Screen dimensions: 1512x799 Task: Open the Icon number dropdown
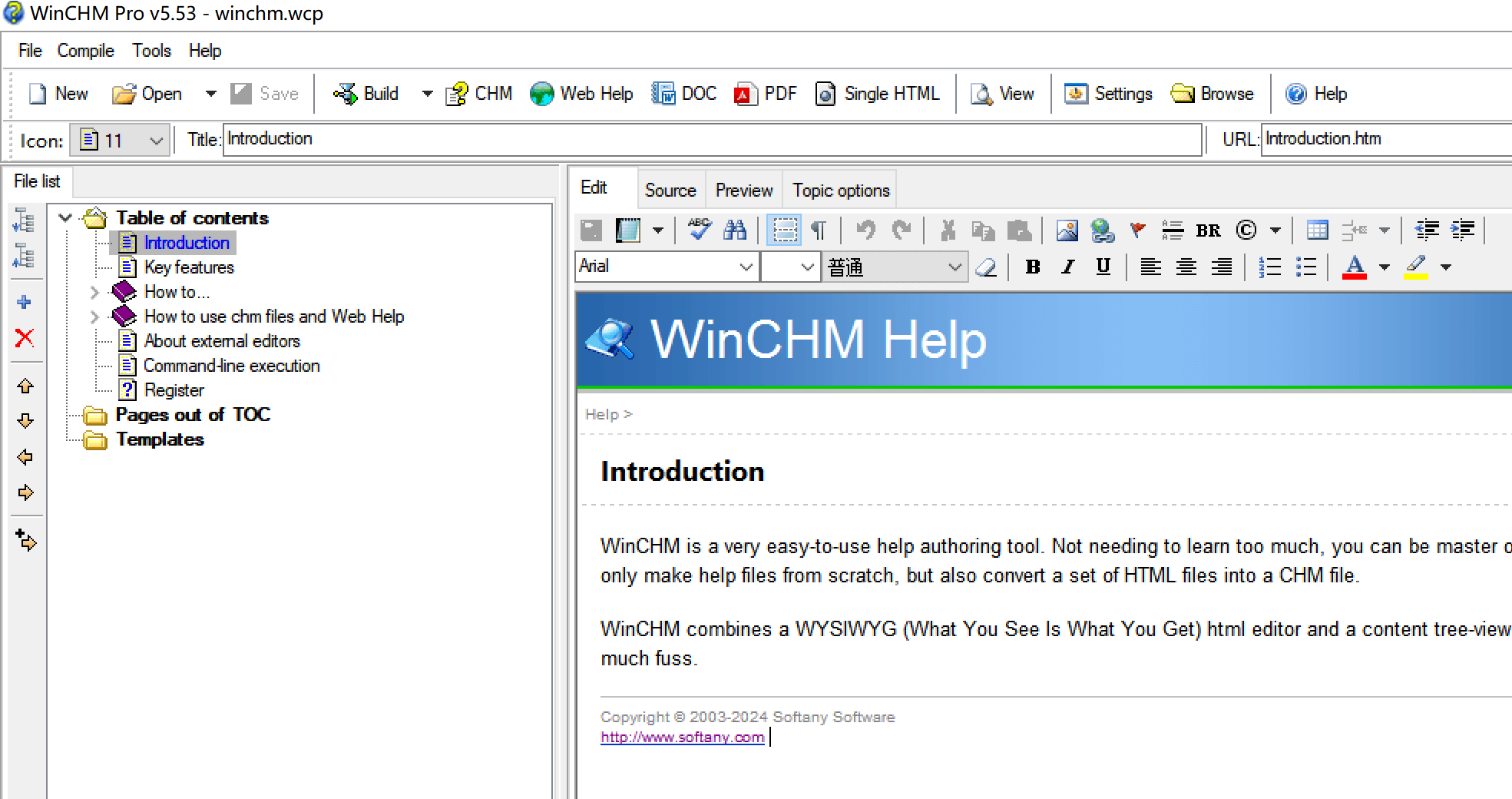click(156, 141)
